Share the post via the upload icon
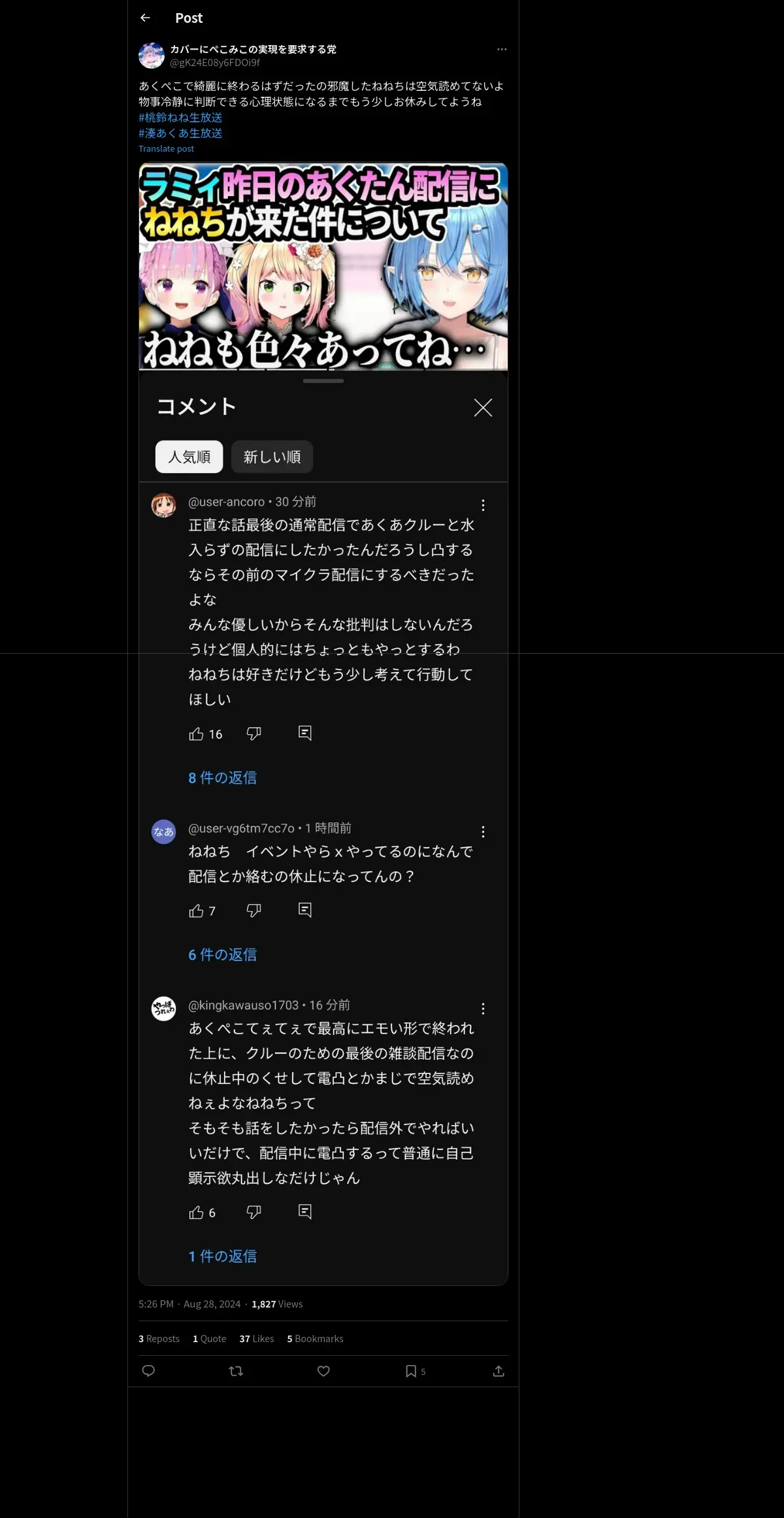The image size is (784, 1518). pos(498,1371)
